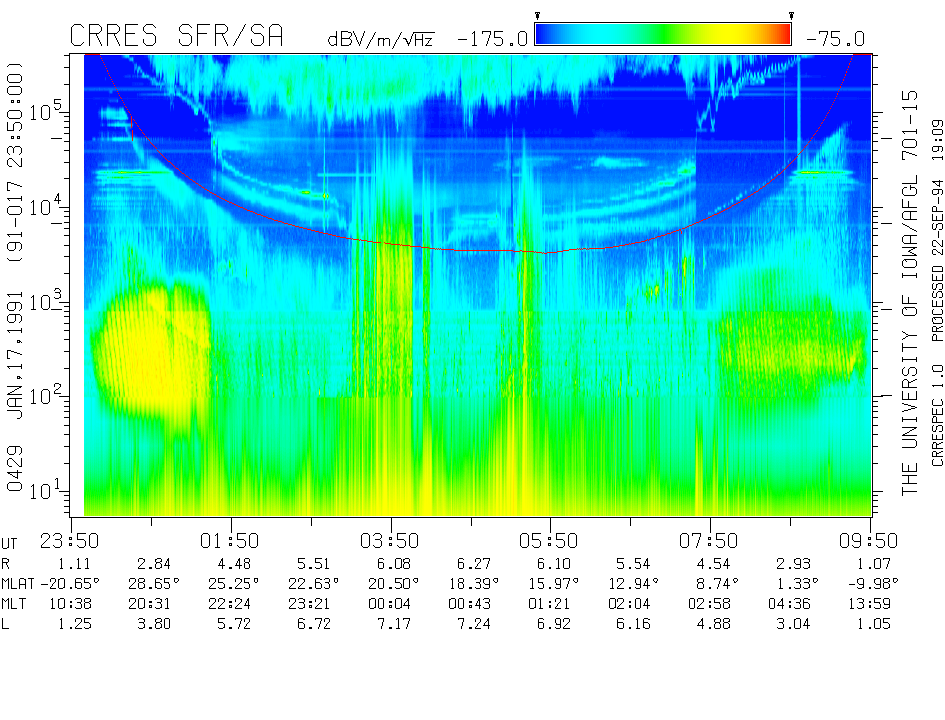Click the L value 4.88

pos(714,624)
